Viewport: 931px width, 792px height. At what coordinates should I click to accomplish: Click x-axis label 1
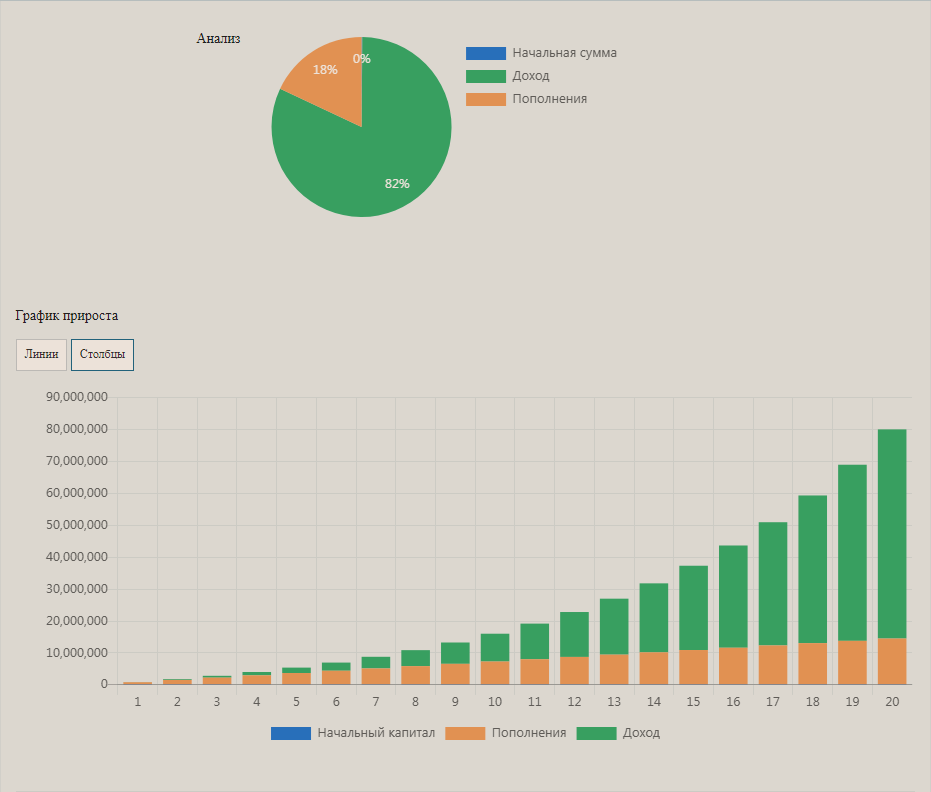[x=137, y=702]
